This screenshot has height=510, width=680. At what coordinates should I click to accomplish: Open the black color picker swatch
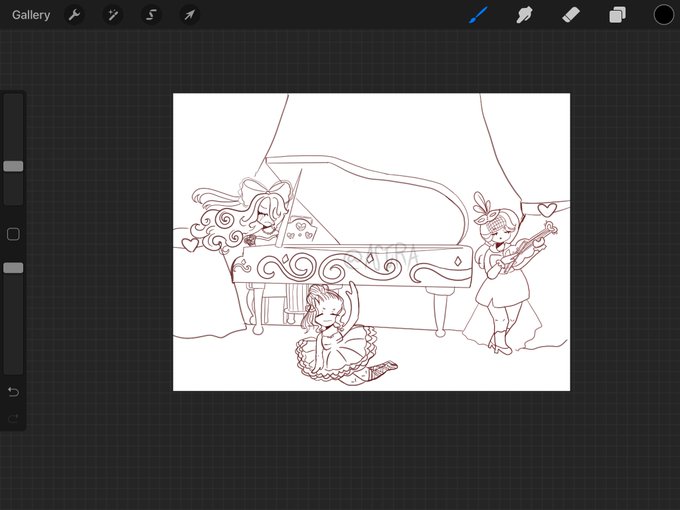coord(664,15)
